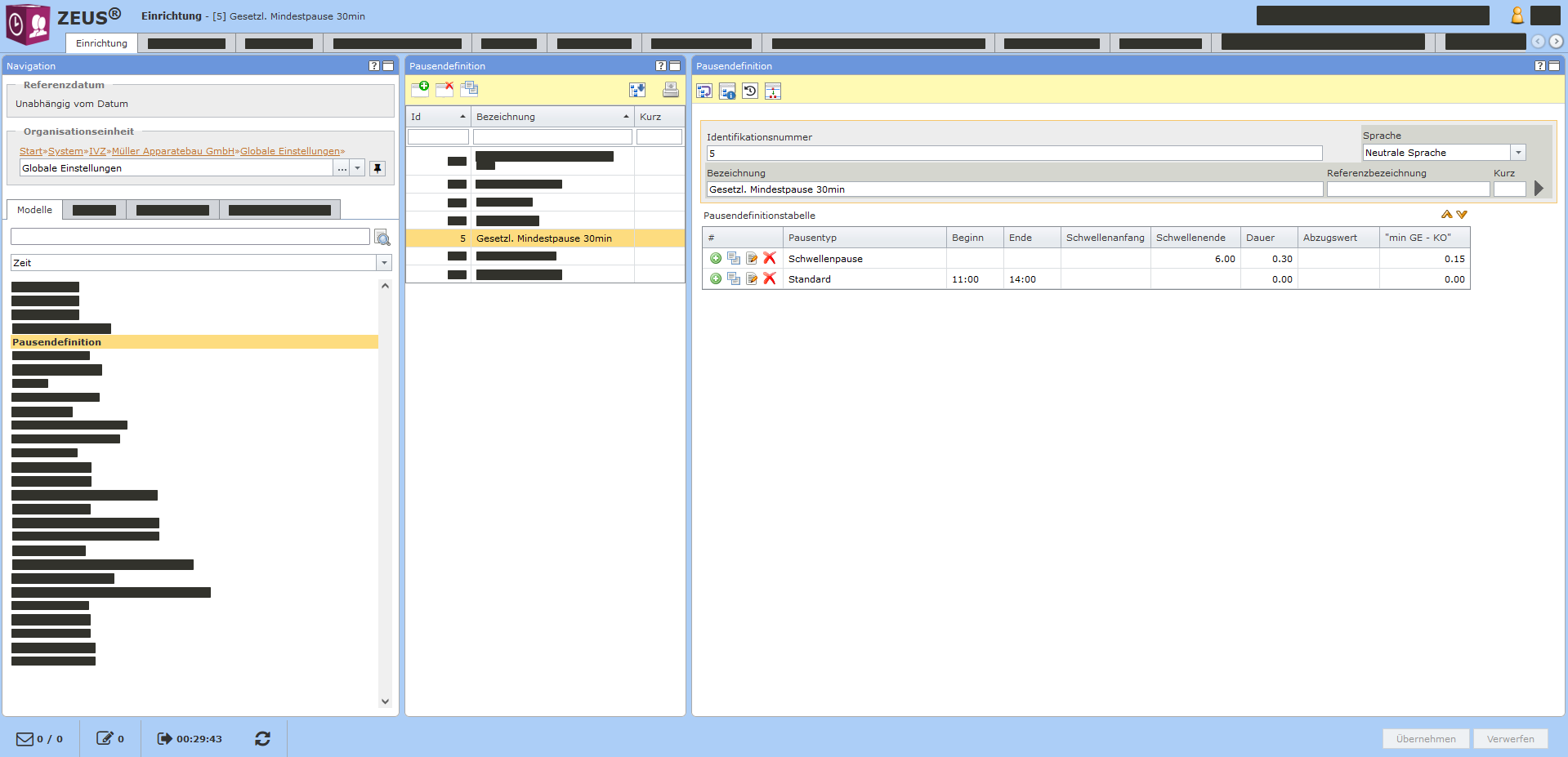Open the Globale Einstellungen dropdown arrow
Image resolution: width=1568 pixels, height=757 pixels.
(357, 168)
